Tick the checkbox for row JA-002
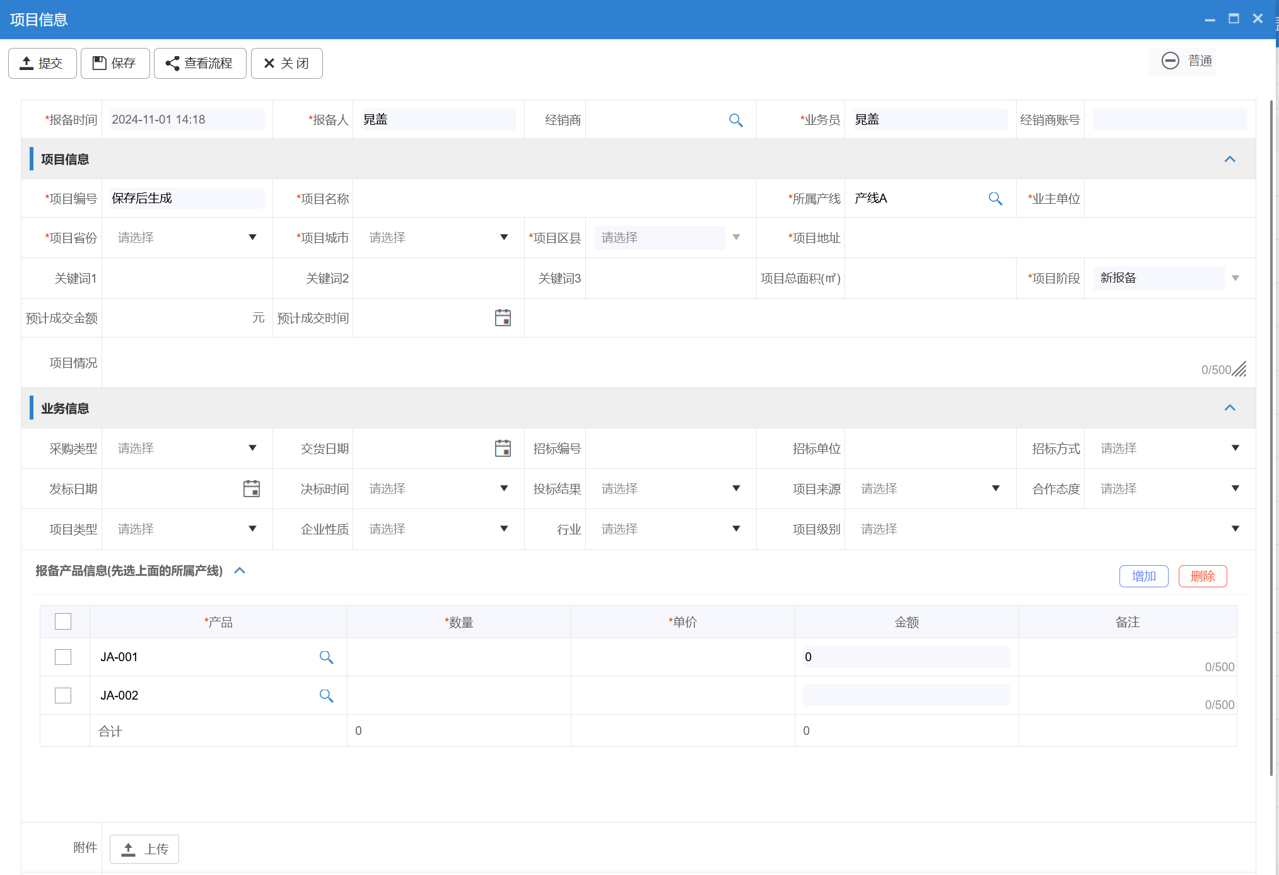 pos(63,695)
